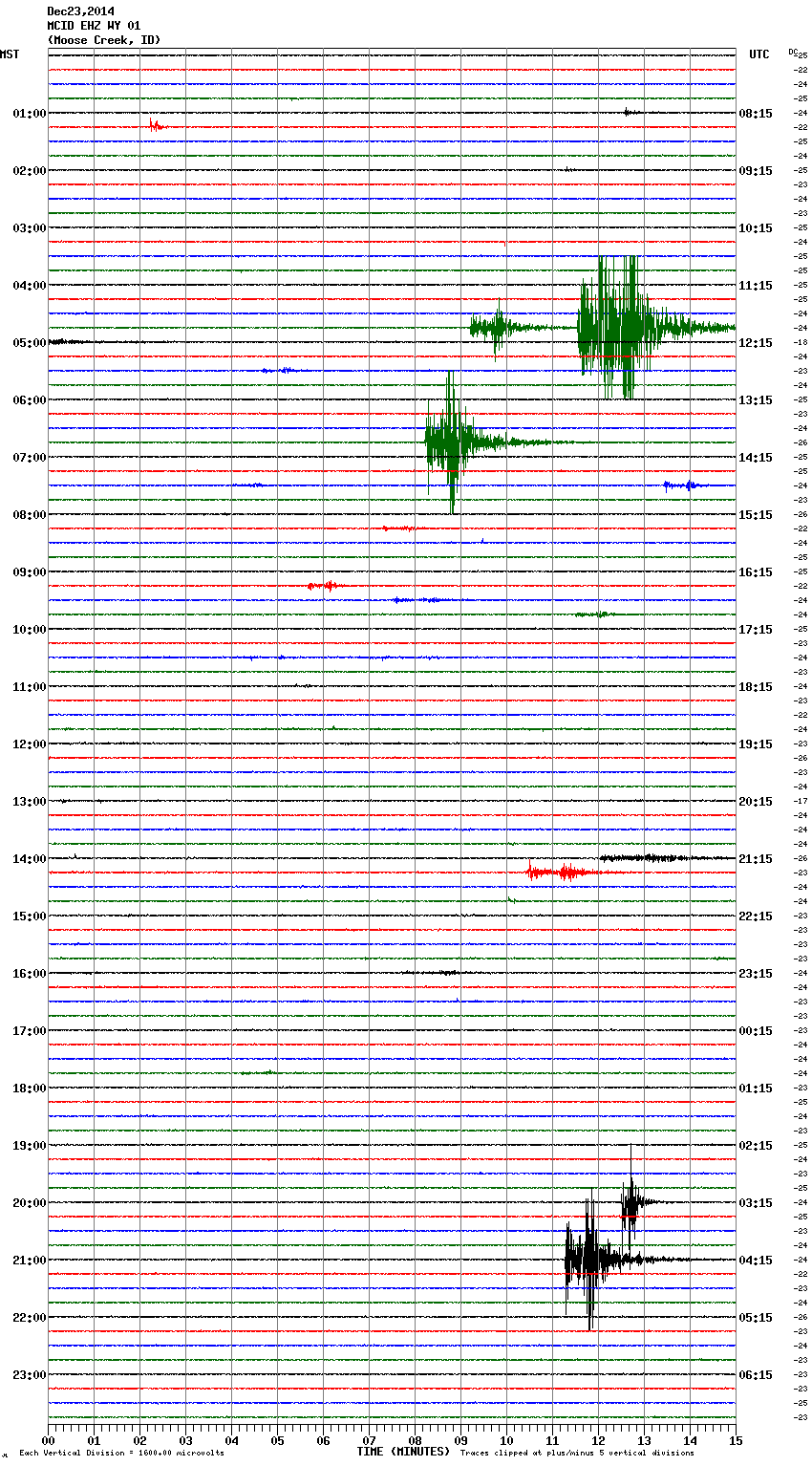Click the '04:15' UTC time label
Screen dimensions: 812x1466
pyautogui.click(x=756, y=1261)
